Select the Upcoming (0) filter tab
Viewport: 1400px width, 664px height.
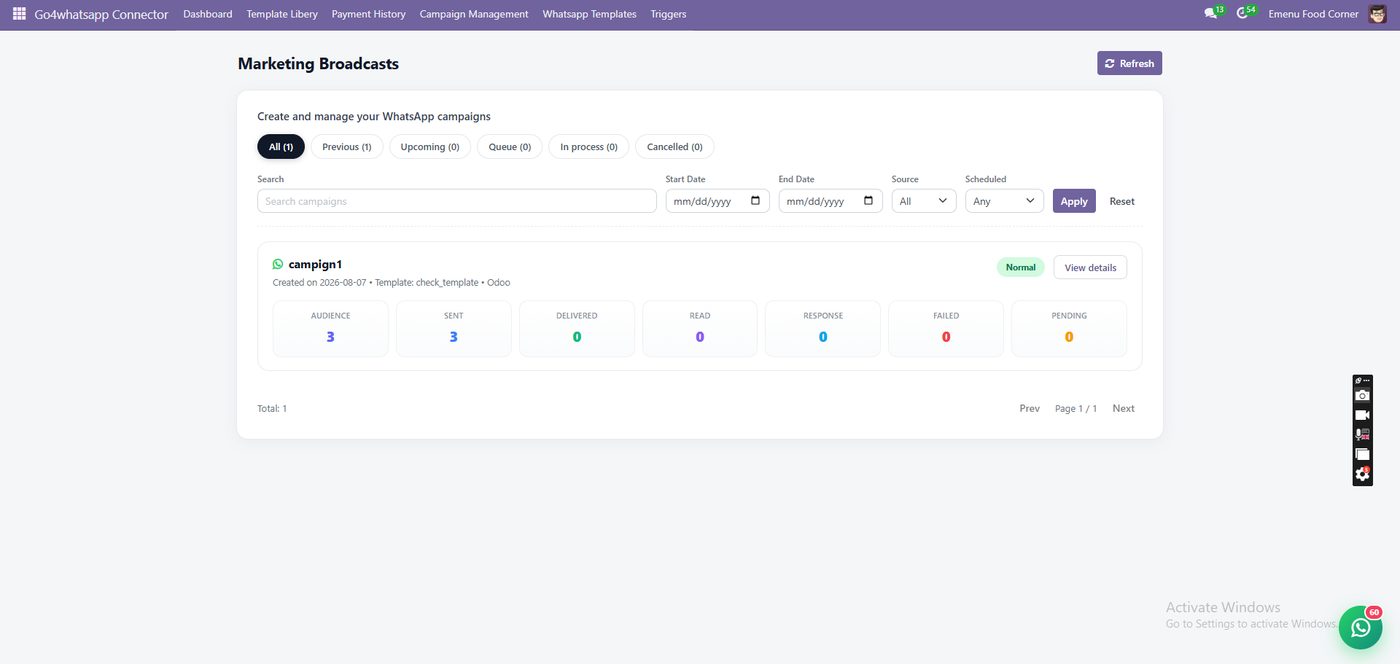tap(430, 147)
